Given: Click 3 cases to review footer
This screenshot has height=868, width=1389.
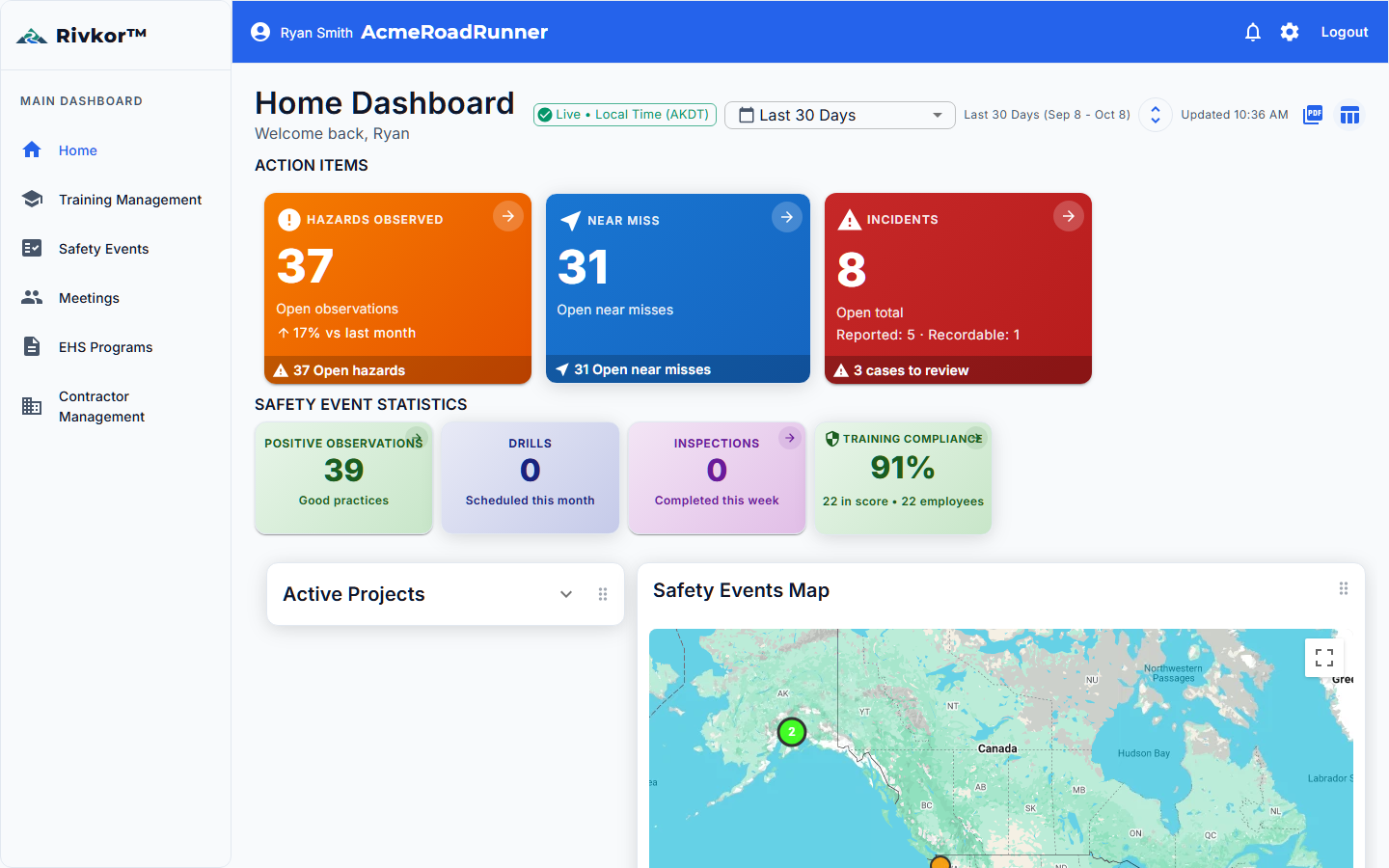Looking at the screenshot, I should (958, 370).
